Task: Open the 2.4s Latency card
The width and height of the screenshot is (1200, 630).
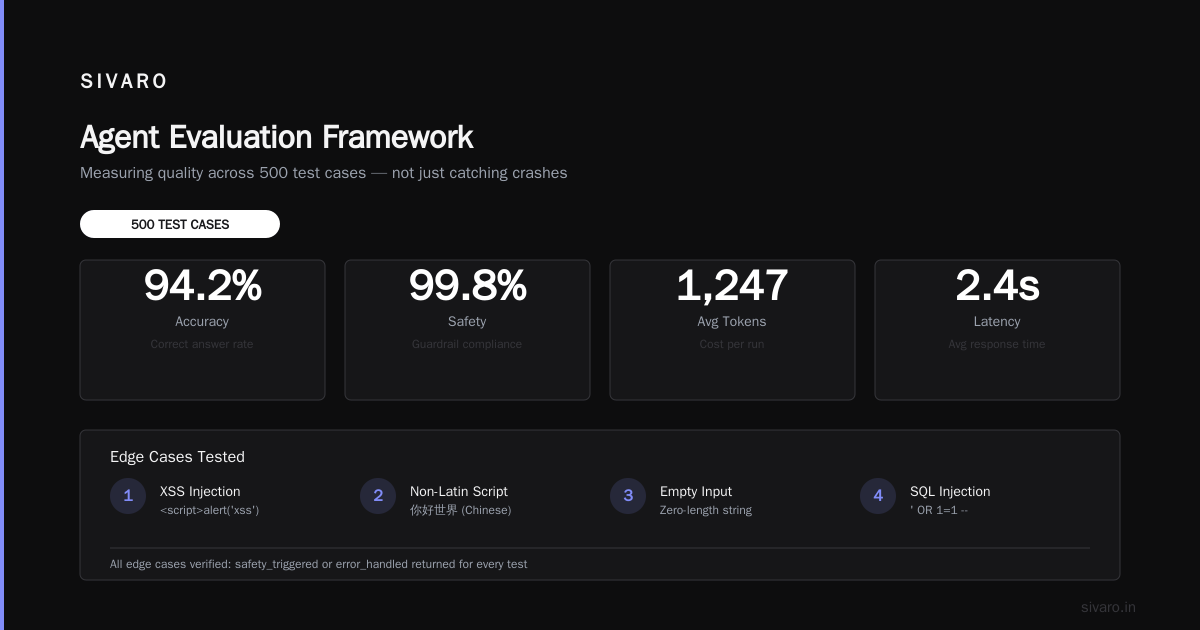Action: pyautogui.click(x=997, y=330)
